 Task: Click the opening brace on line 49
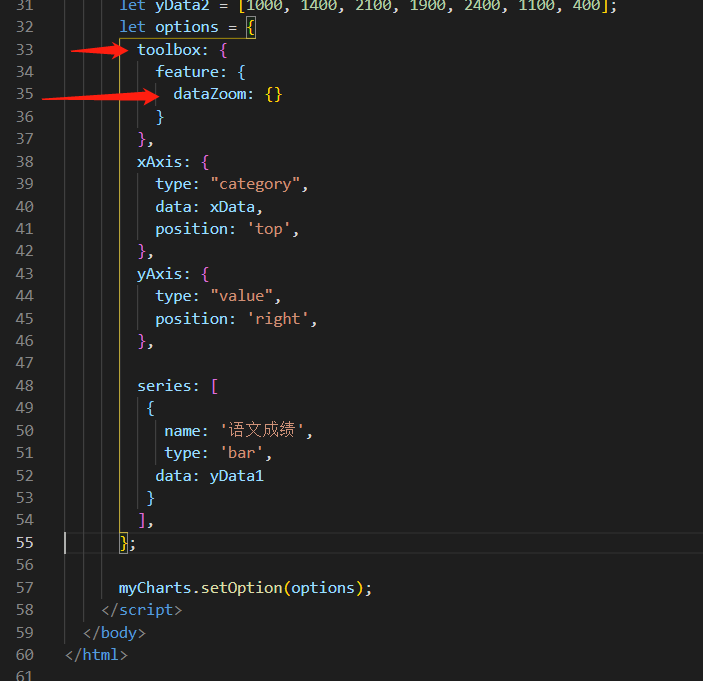(x=151, y=408)
